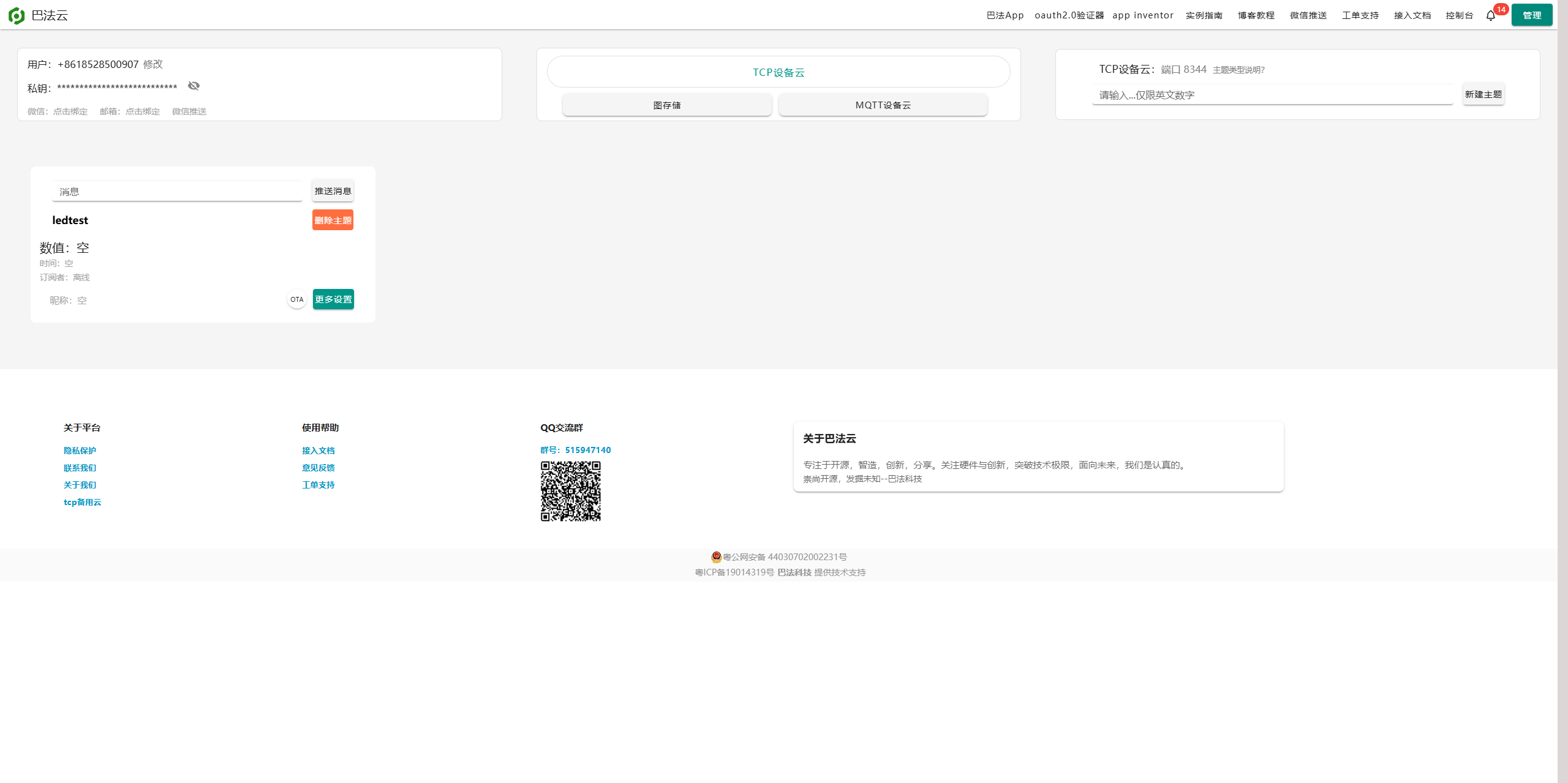Screen dimensions: 1568x783
Task: Focus the 消息 input field
Action: (x=178, y=192)
